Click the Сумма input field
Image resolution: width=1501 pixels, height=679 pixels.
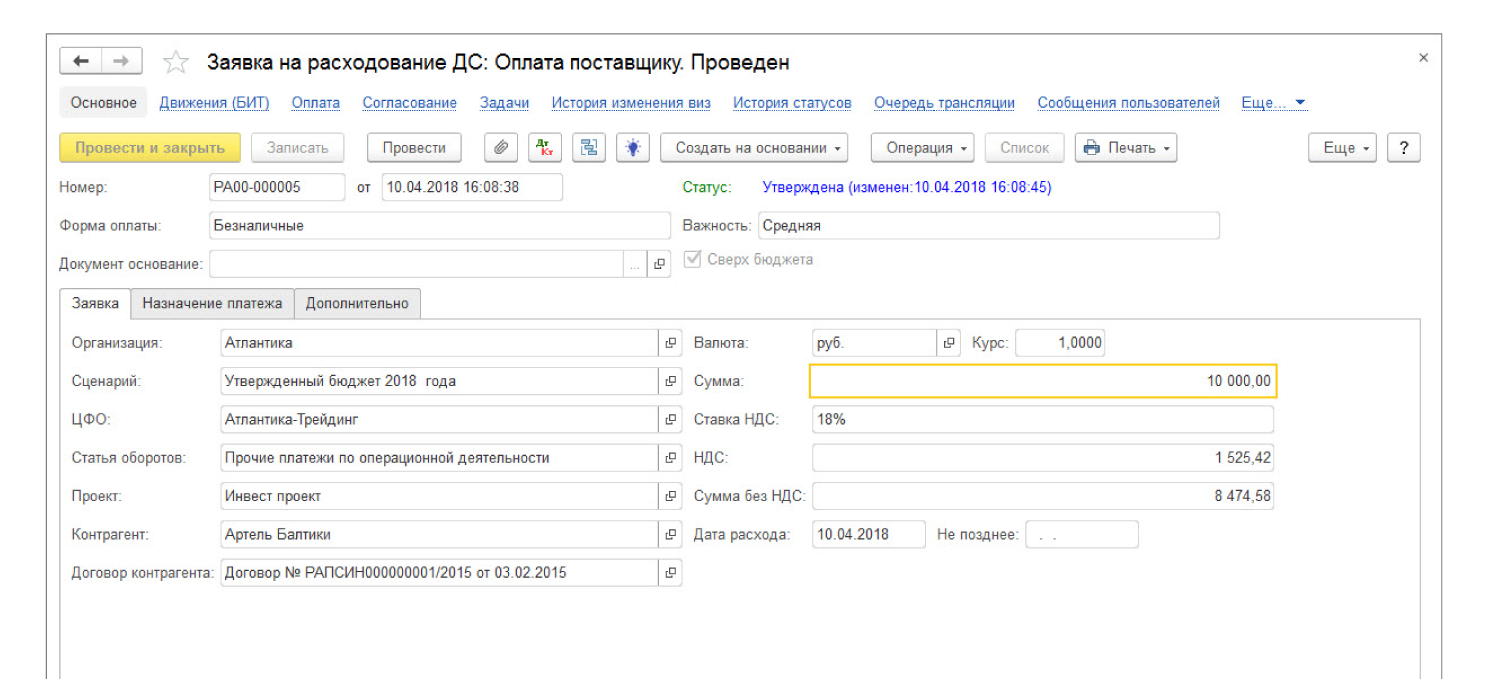[x=1042, y=381]
